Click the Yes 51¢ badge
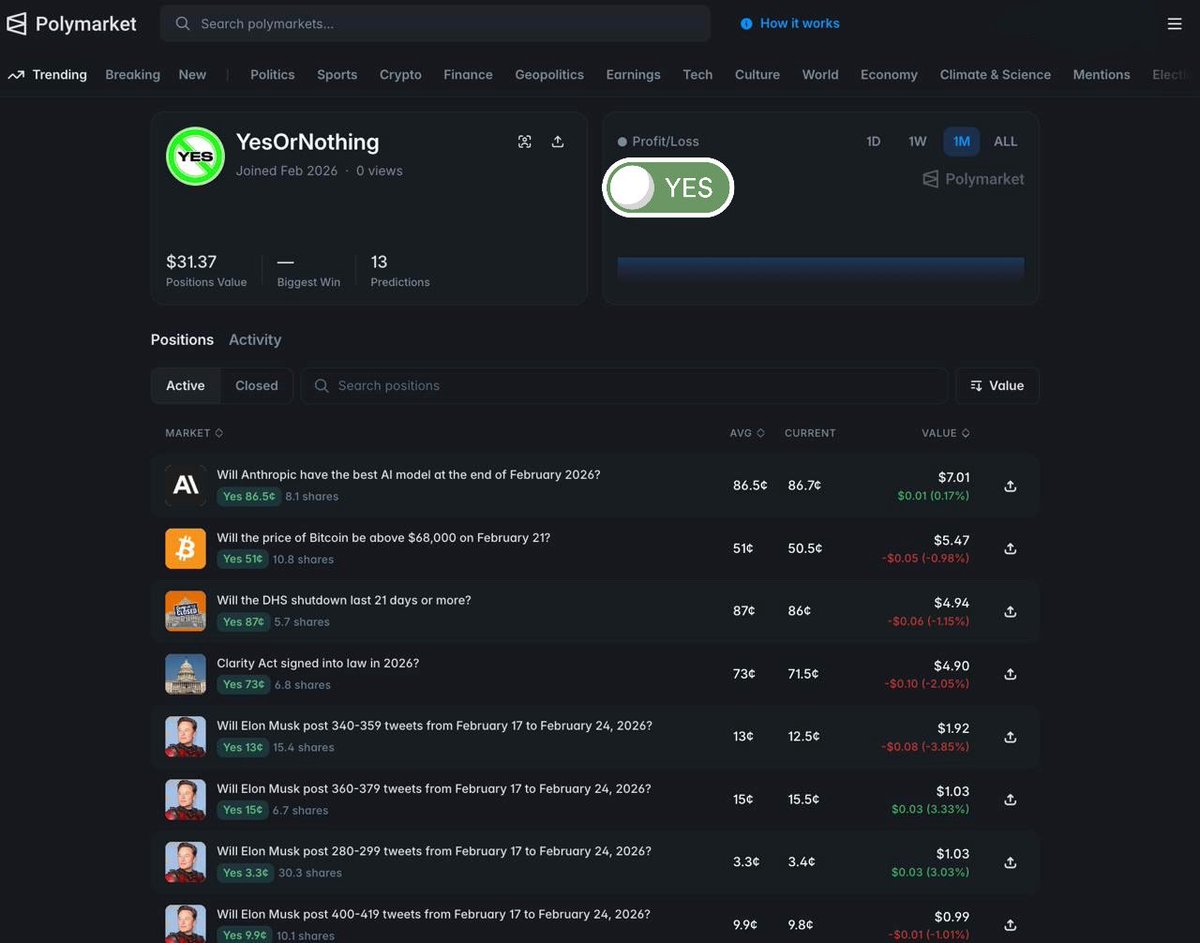This screenshot has width=1200, height=943. [243, 560]
